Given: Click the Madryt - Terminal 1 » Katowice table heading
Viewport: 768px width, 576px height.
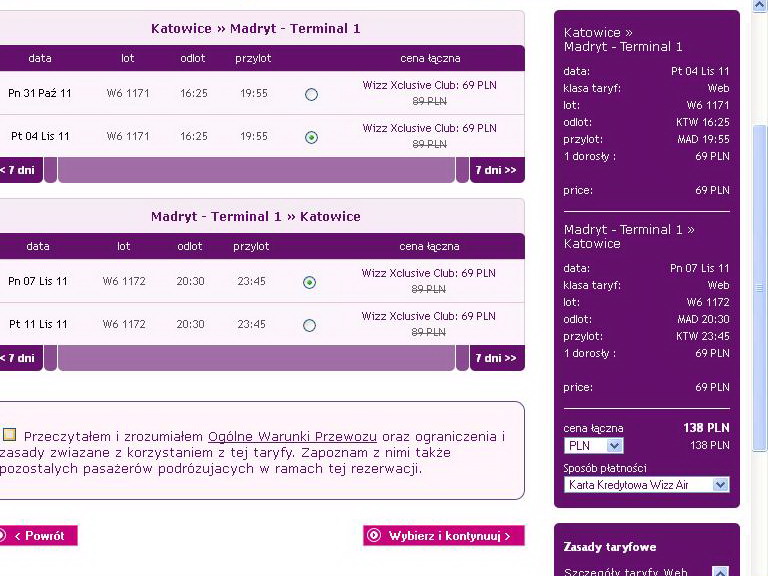Looking at the screenshot, I should click(x=256, y=216).
